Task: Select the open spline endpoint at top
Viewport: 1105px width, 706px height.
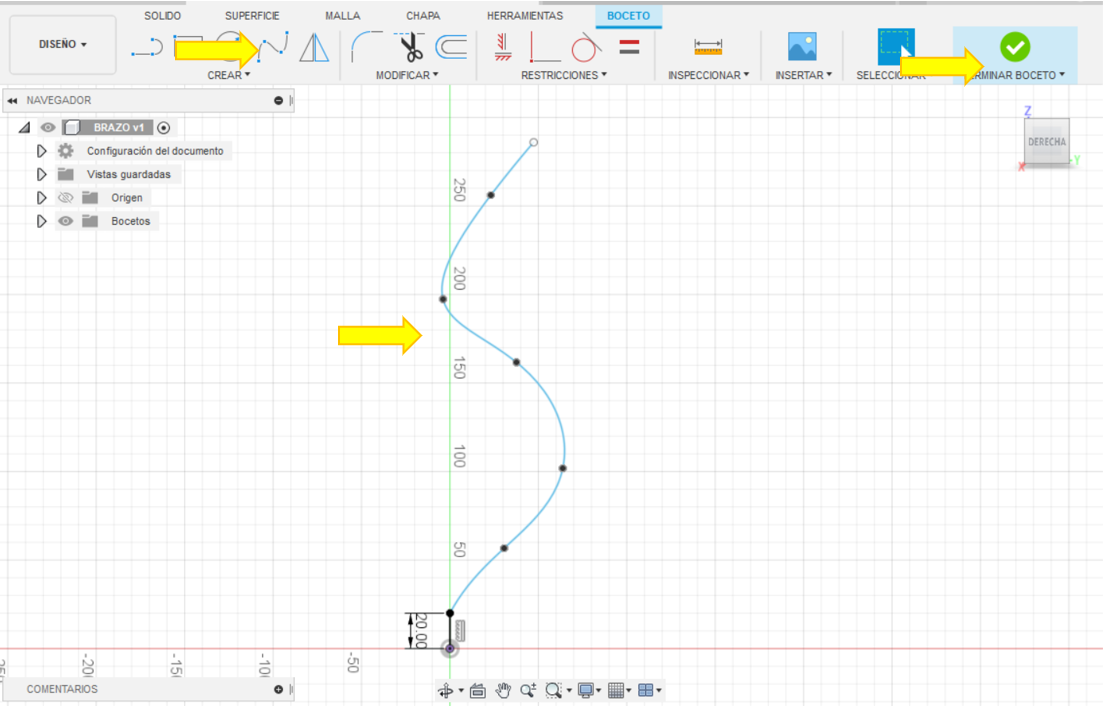Action: point(534,142)
